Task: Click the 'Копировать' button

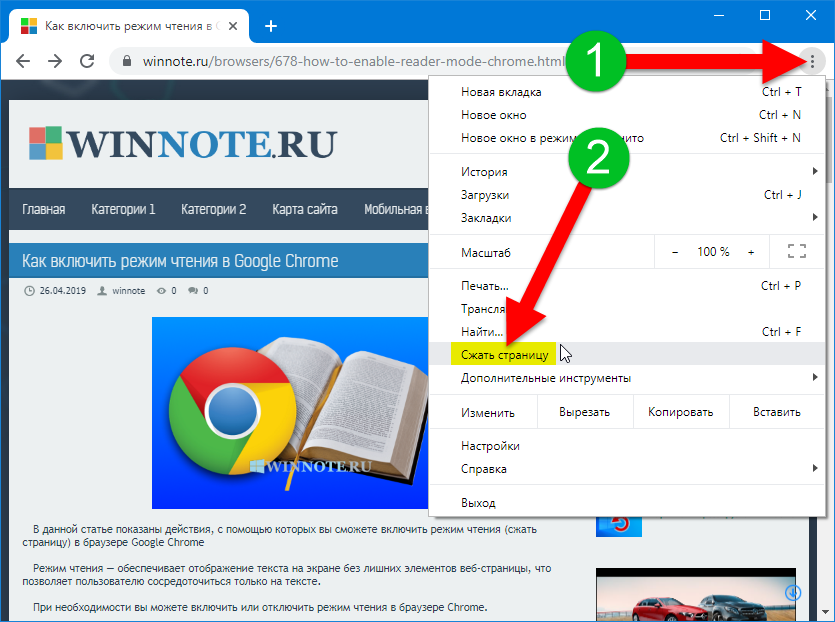Action: pos(681,412)
